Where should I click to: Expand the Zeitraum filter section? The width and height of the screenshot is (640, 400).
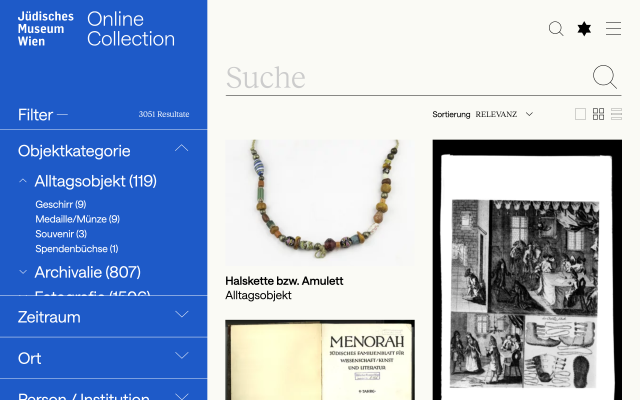[182, 314]
